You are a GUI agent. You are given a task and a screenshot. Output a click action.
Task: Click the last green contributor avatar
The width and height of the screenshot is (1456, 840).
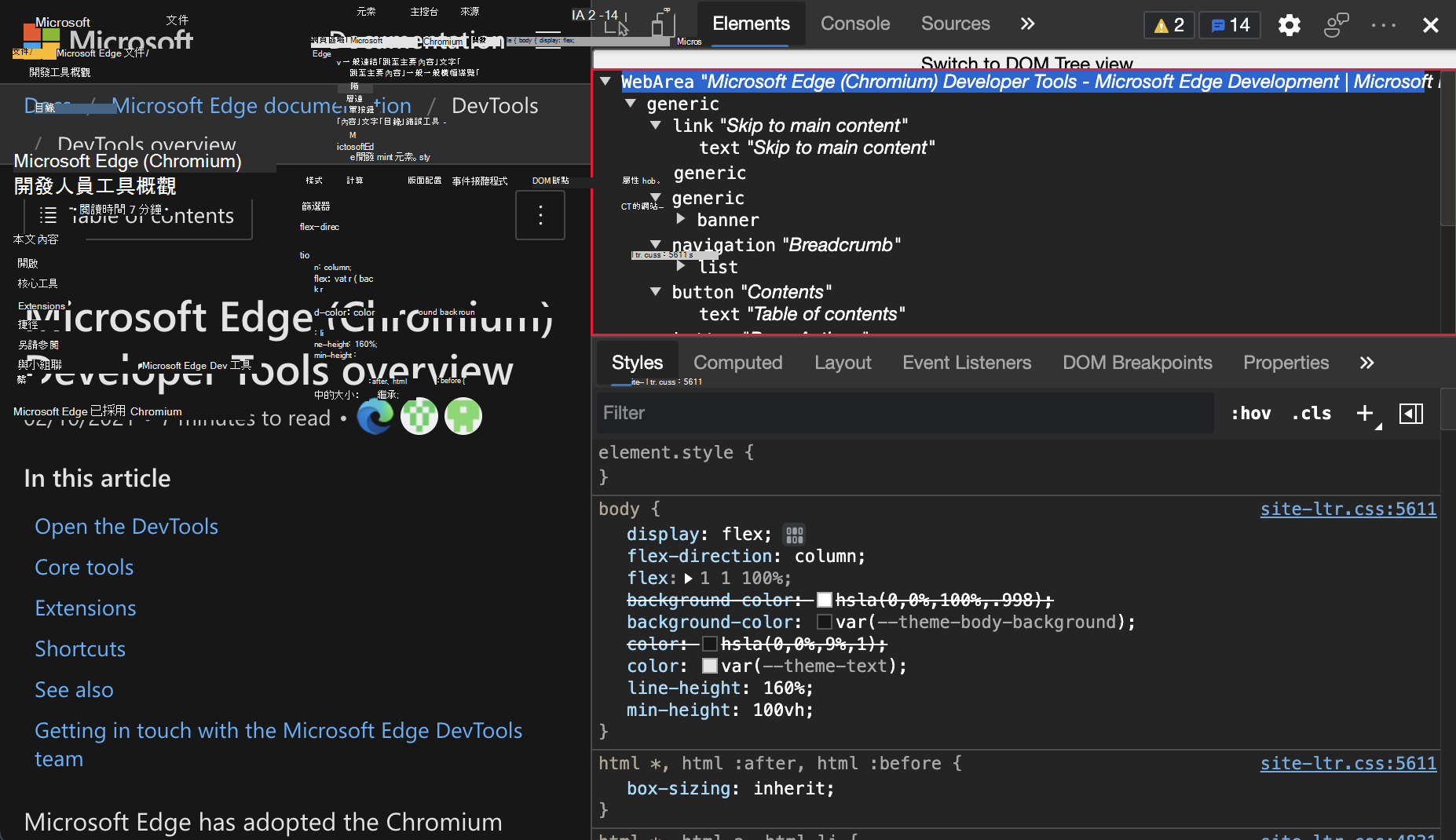point(463,416)
